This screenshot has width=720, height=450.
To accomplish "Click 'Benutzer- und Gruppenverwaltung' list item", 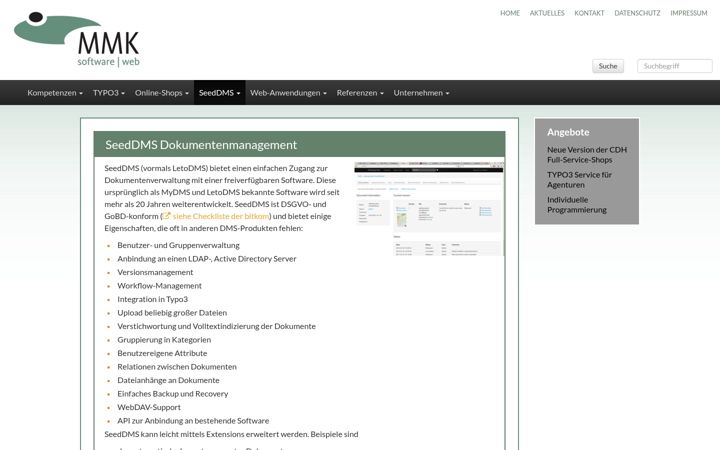I will pyautogui.click(x=178, y=245).
